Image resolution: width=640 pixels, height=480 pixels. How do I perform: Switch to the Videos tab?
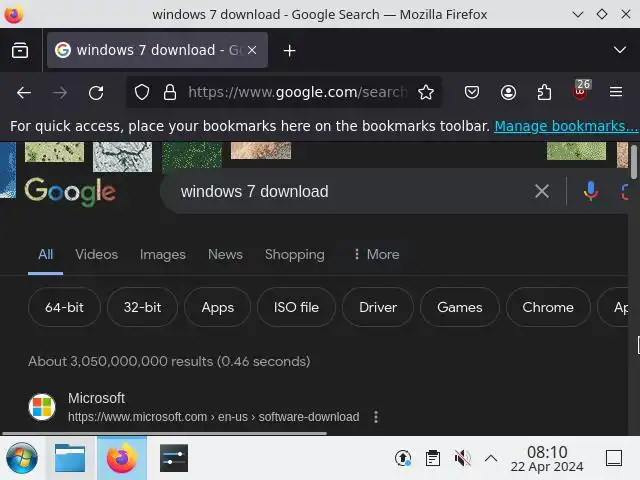click(97, 255)
